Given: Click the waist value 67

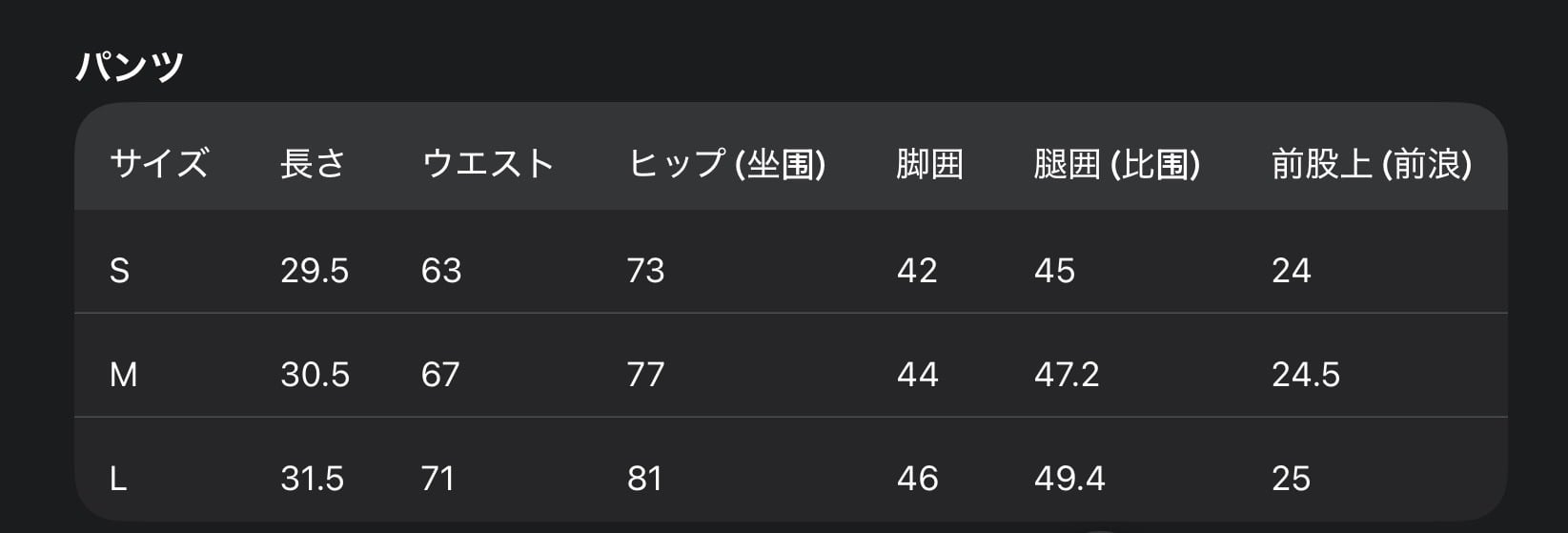Looking at the screenshot, I should 440,375.
